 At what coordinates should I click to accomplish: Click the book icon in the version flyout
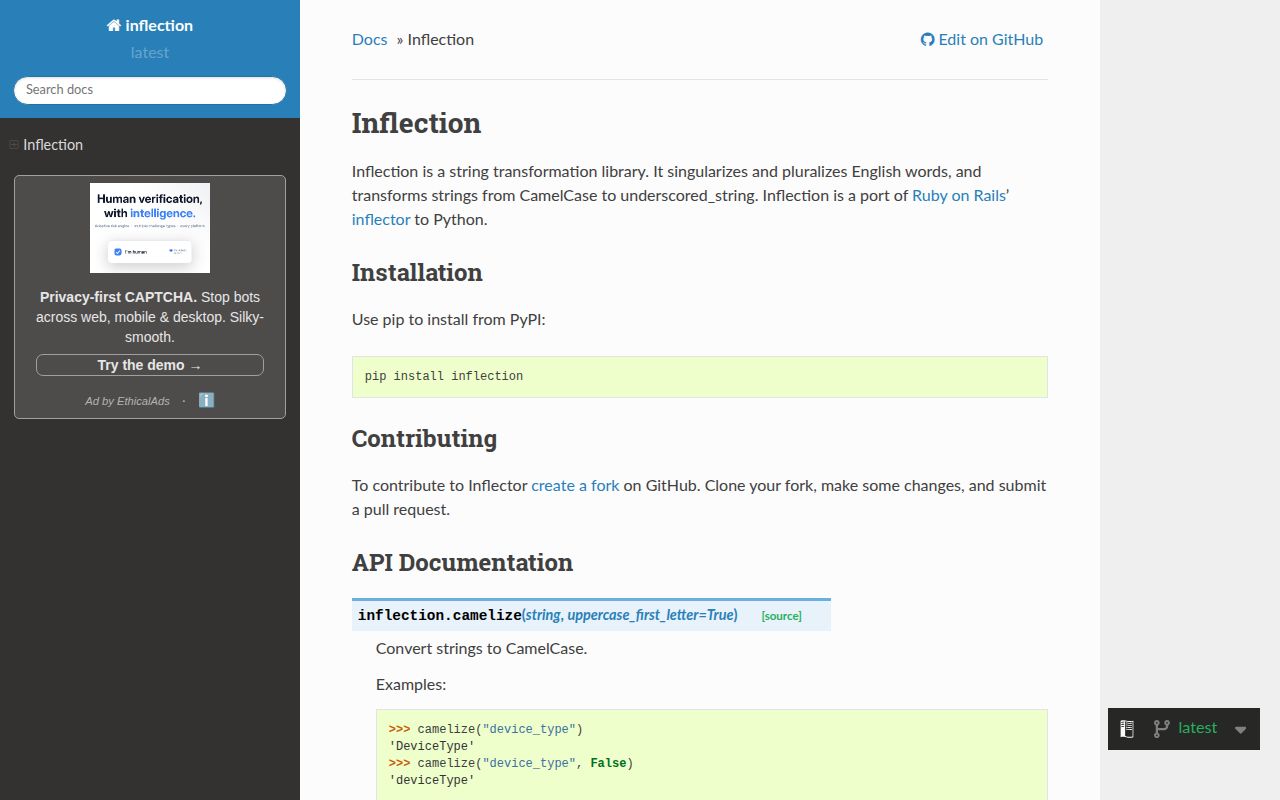tap(1127, 729)
